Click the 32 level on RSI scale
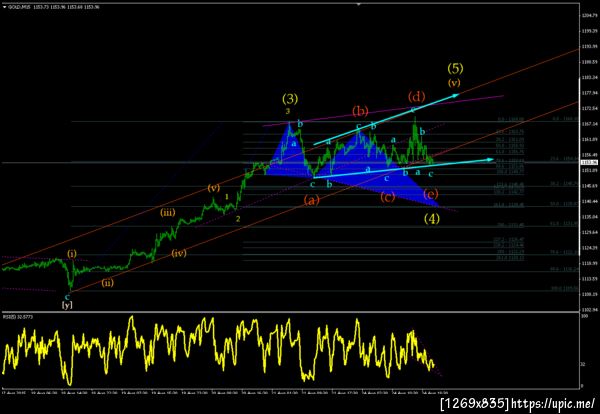The height and width of the screenshot is (414, 600). (584, 364)
